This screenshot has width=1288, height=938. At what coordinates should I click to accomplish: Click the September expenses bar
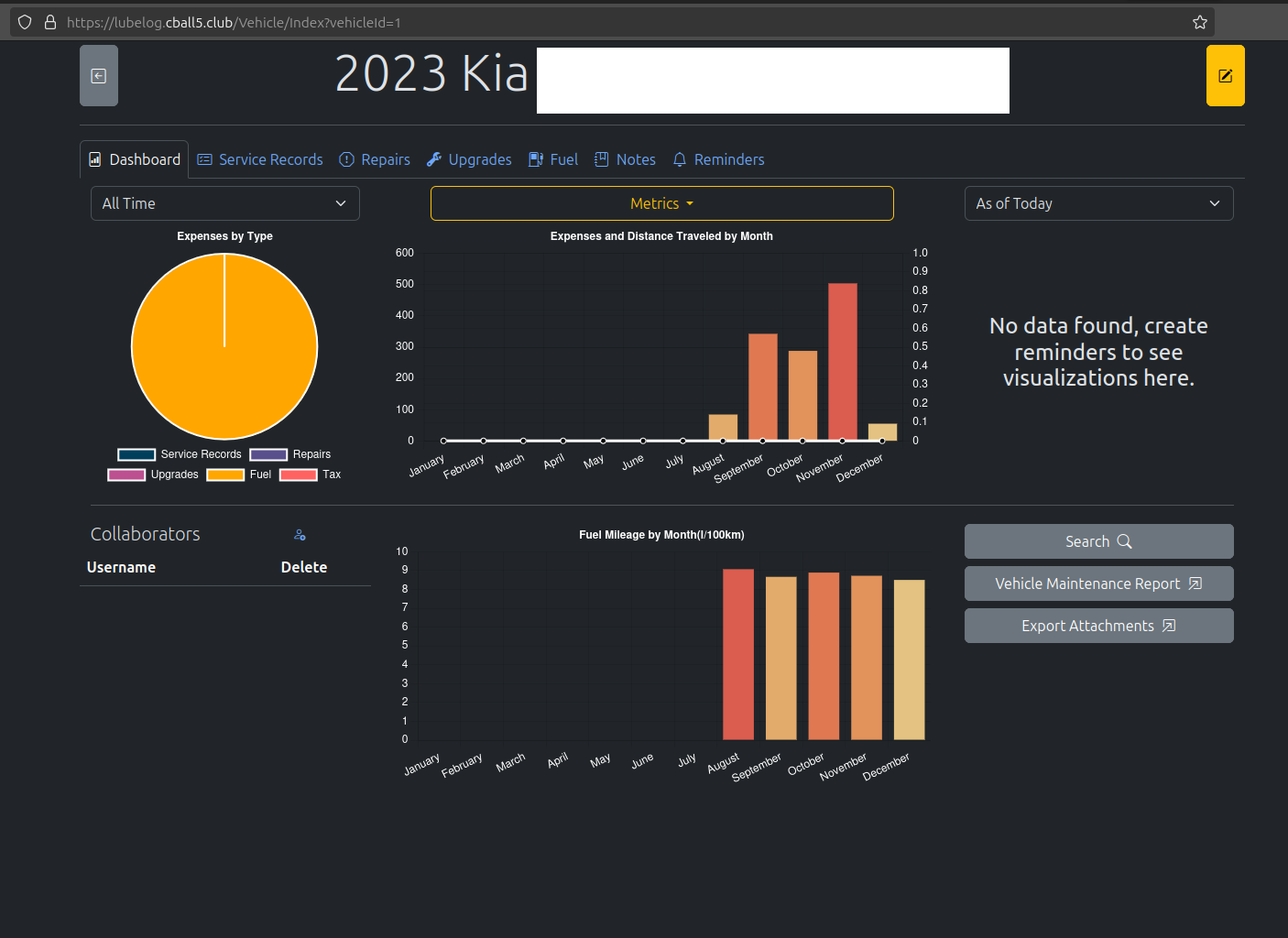coord(763,387)
